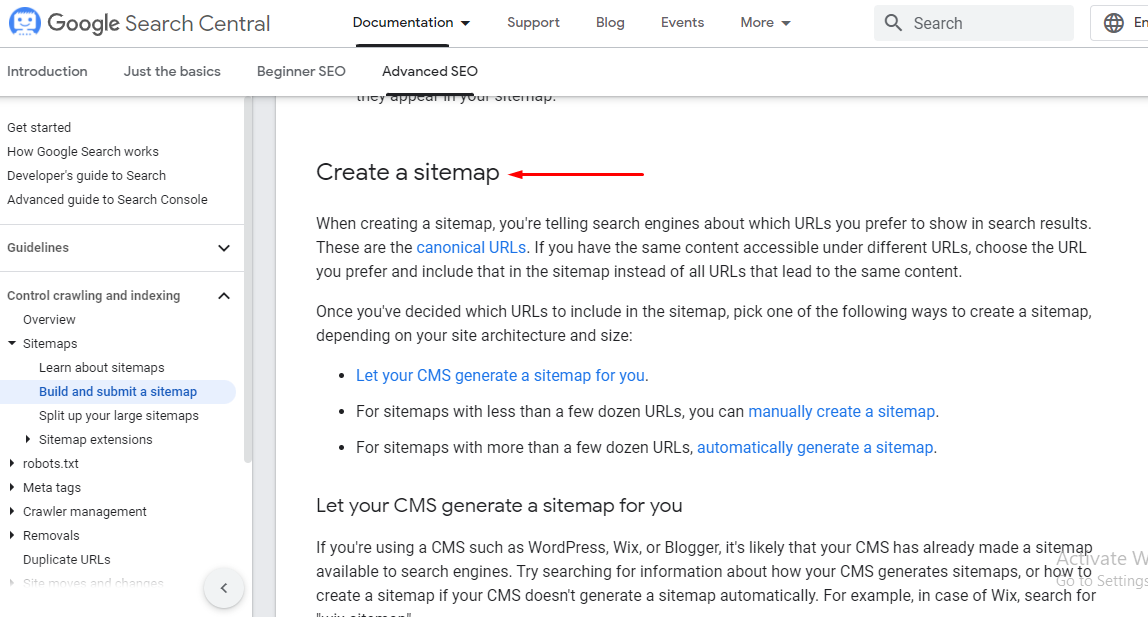Open the Overview sidebar item
The height and width of the screenshot is (617, 1148).
49,319
